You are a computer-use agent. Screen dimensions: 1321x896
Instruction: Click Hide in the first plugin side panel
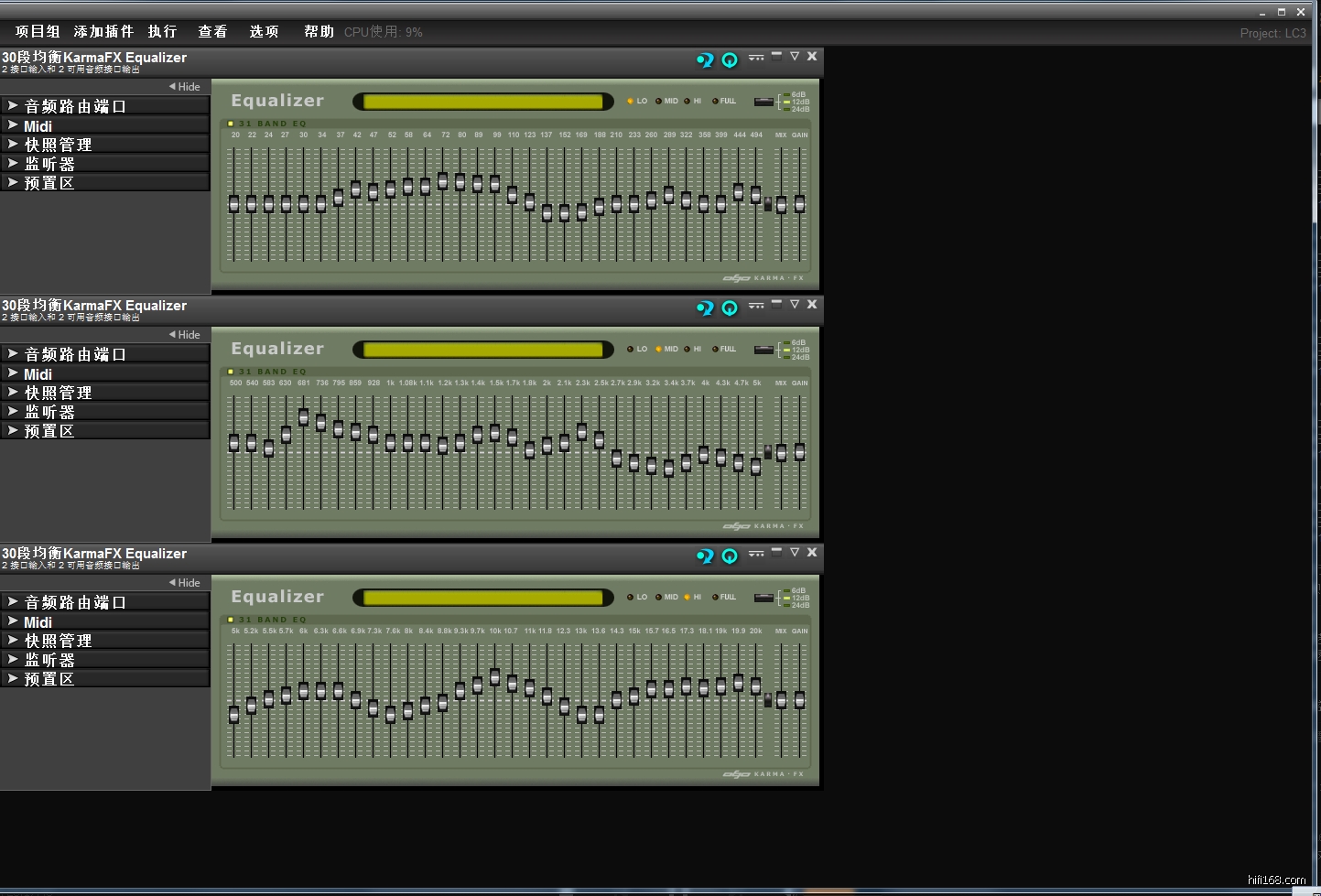click(x=185, y=87)
